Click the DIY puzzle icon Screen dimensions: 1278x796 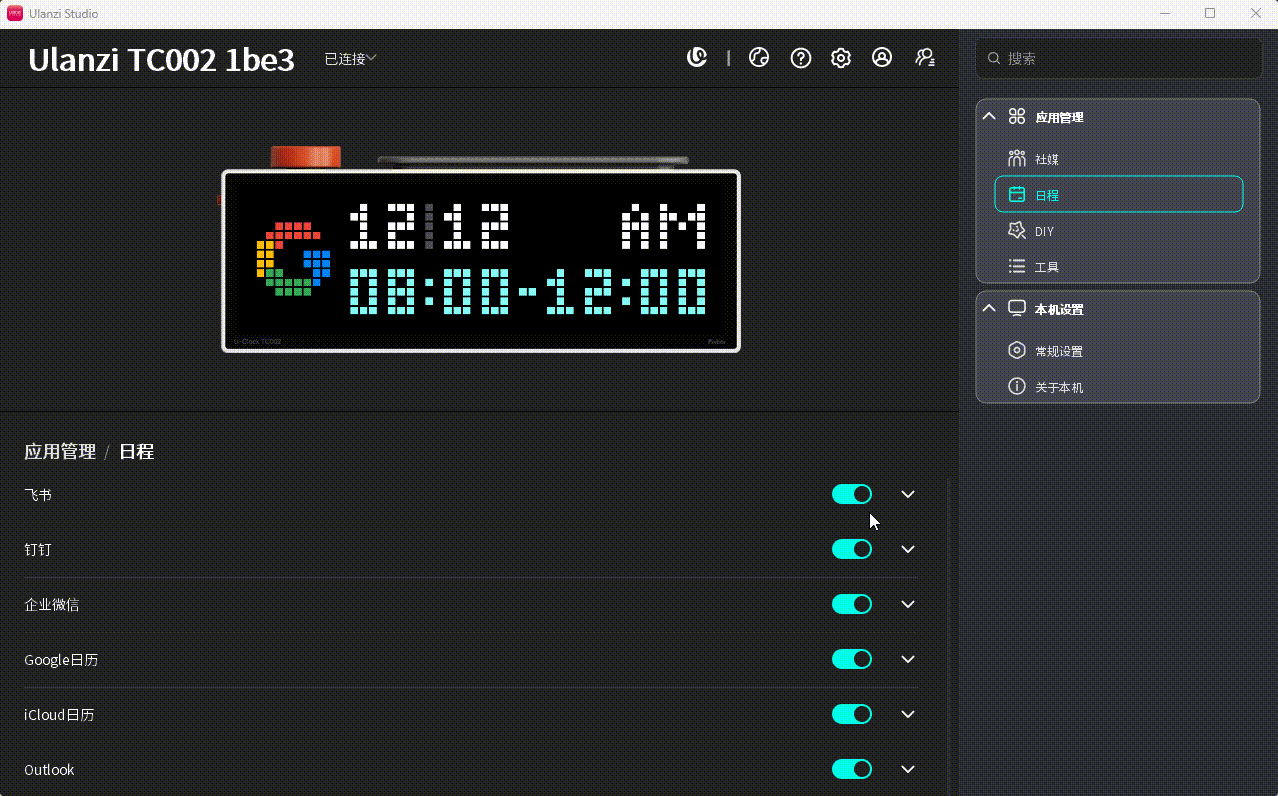click(x=1017, y=231)
